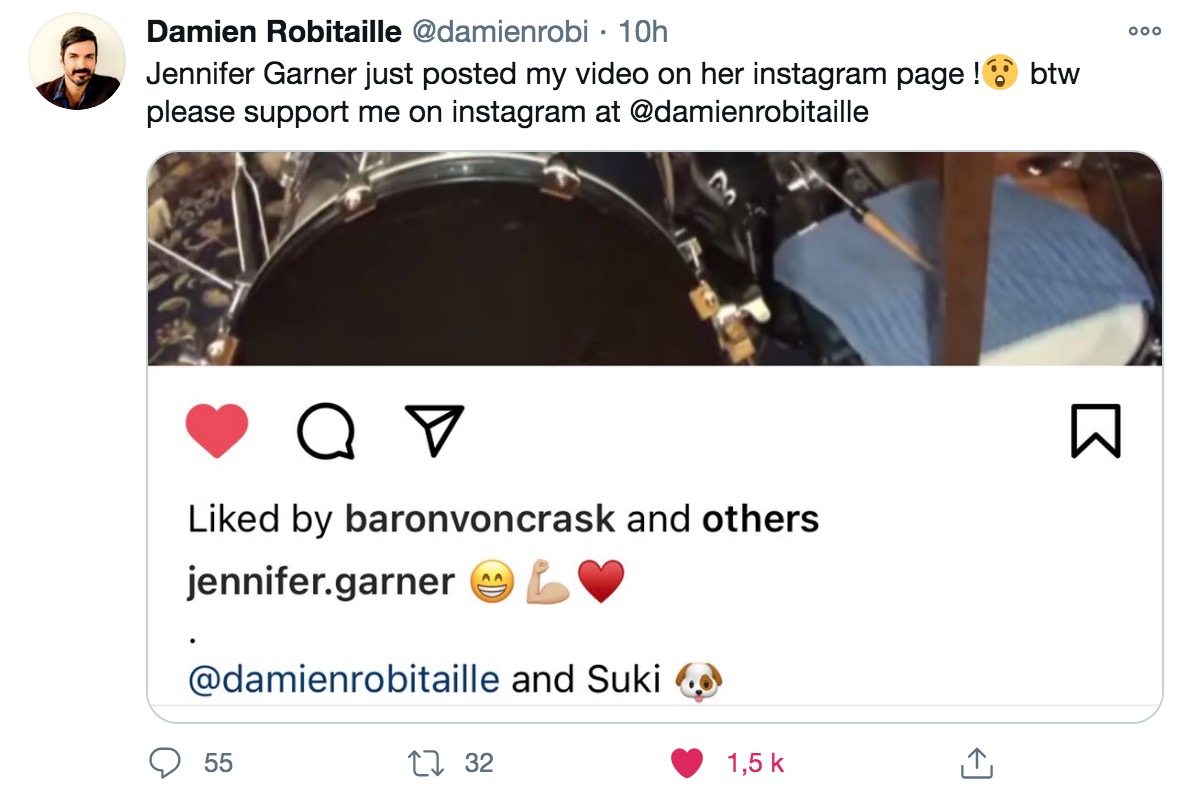Click the baronvoncrask username
Image resolution: width=1194 pixels, height=798 pixels.
(480, 519)
